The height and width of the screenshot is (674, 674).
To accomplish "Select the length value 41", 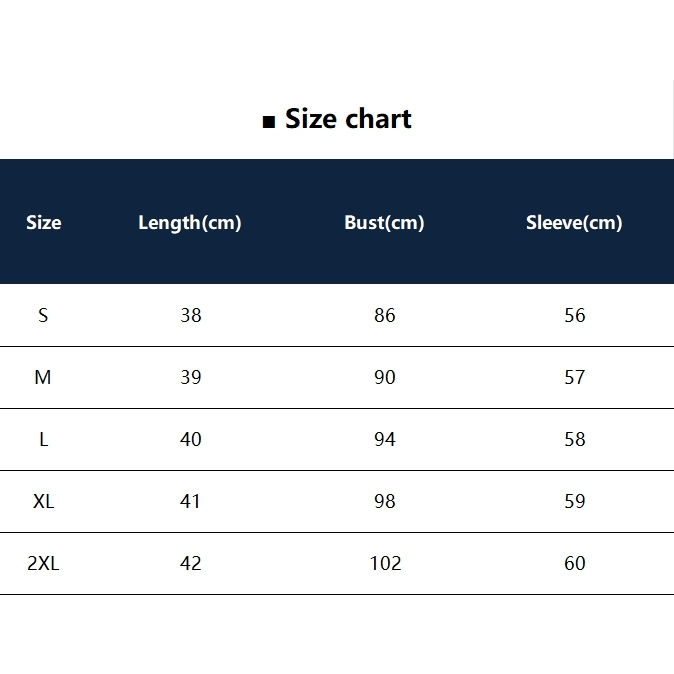I will 191,502.
